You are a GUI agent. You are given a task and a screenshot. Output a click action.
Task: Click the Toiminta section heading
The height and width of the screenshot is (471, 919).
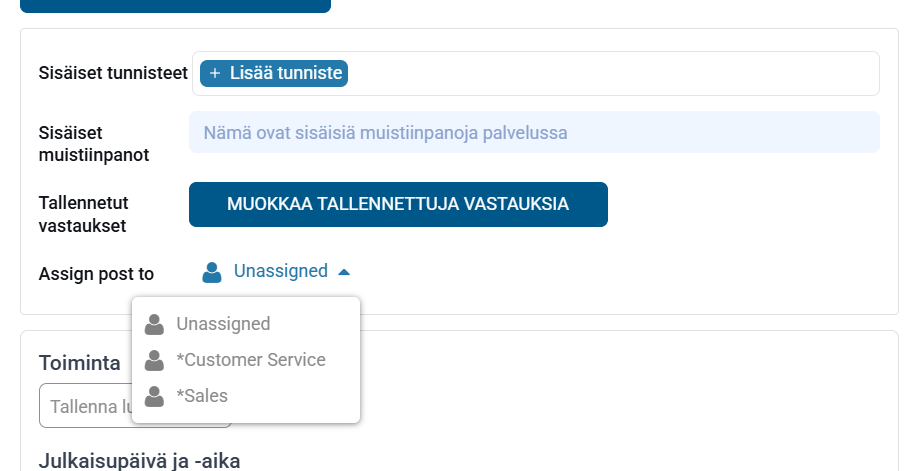click(80, 363)
